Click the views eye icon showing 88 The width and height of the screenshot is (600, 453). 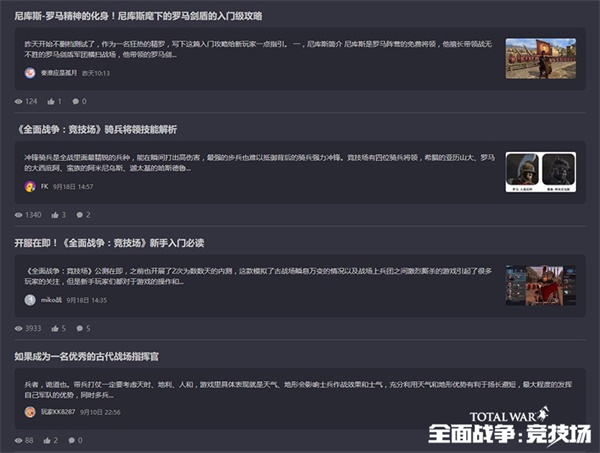point(18,440)
